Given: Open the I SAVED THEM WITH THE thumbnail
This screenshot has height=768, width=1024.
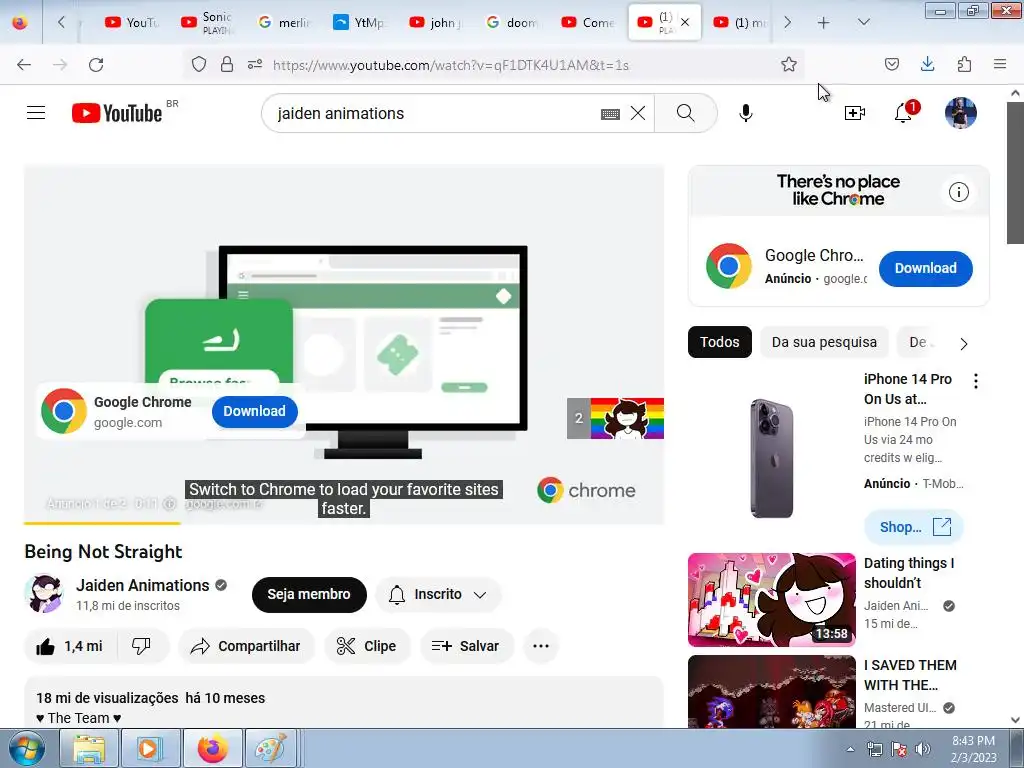Looking at the screenshot, I should (x=771, y=692).
